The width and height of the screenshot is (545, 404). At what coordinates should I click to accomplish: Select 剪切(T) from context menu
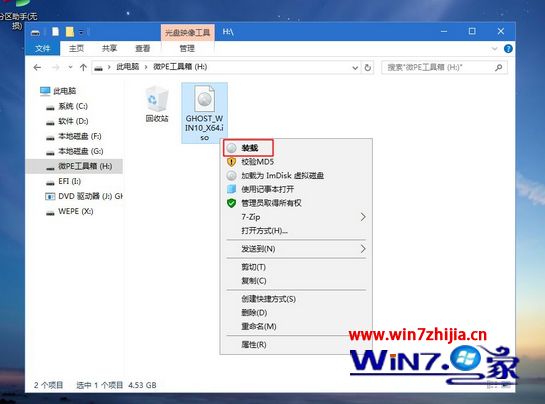tap(296, 267)
